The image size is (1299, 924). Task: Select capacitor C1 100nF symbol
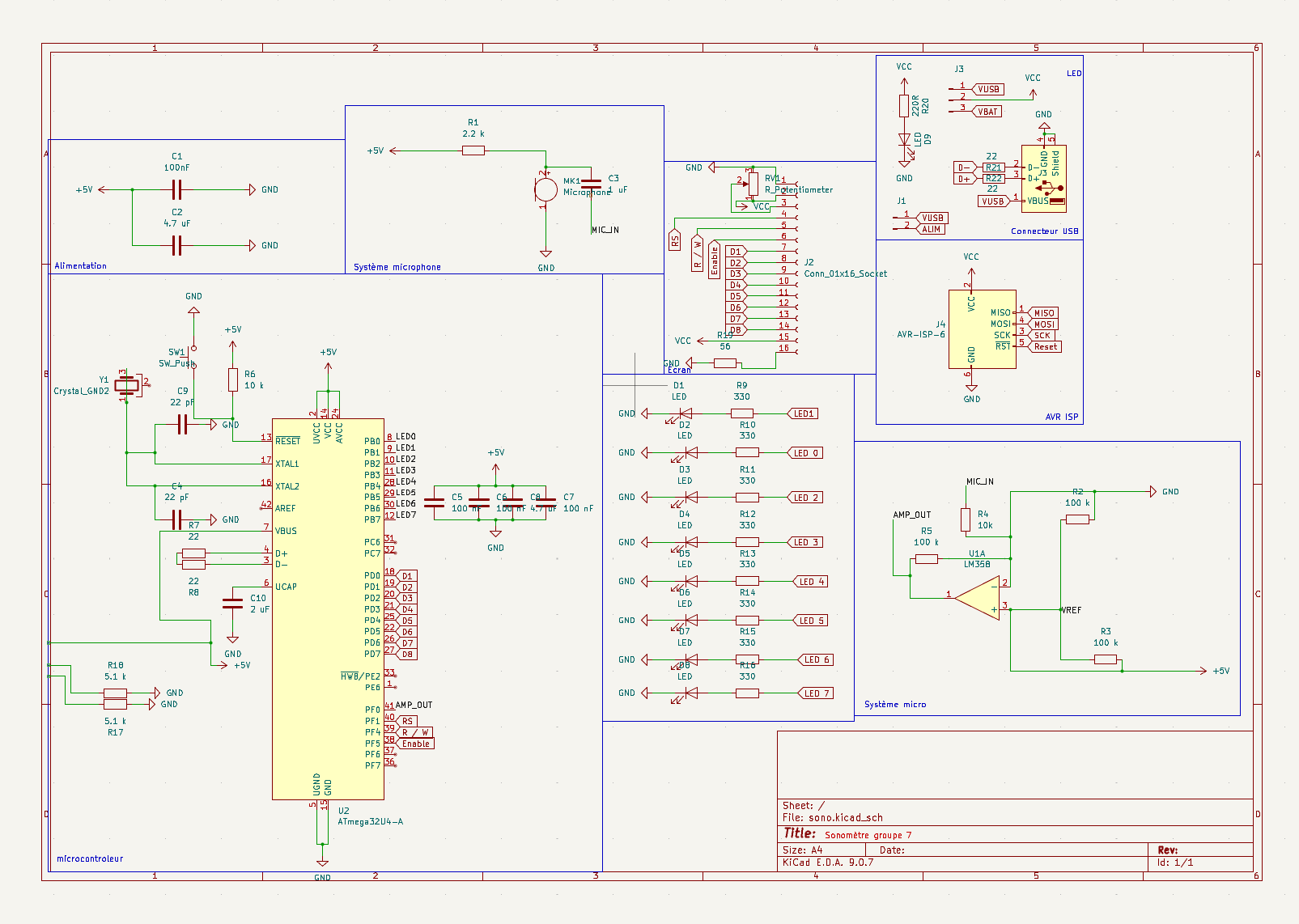pyautogui.click(x=176, y=190)
